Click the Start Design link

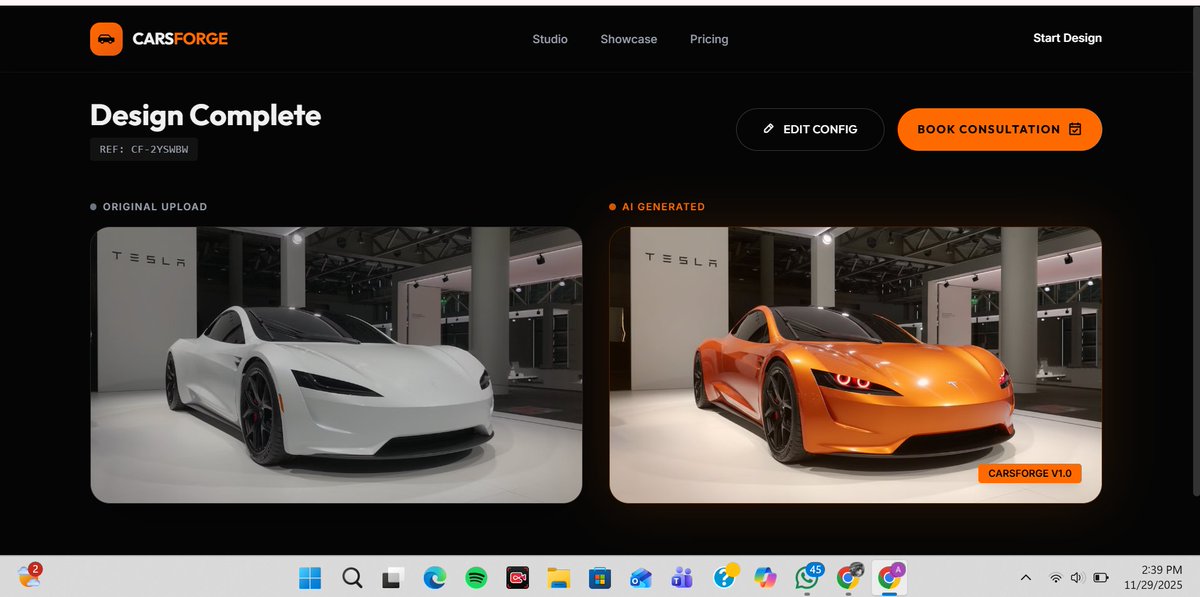click(1067, 38)
